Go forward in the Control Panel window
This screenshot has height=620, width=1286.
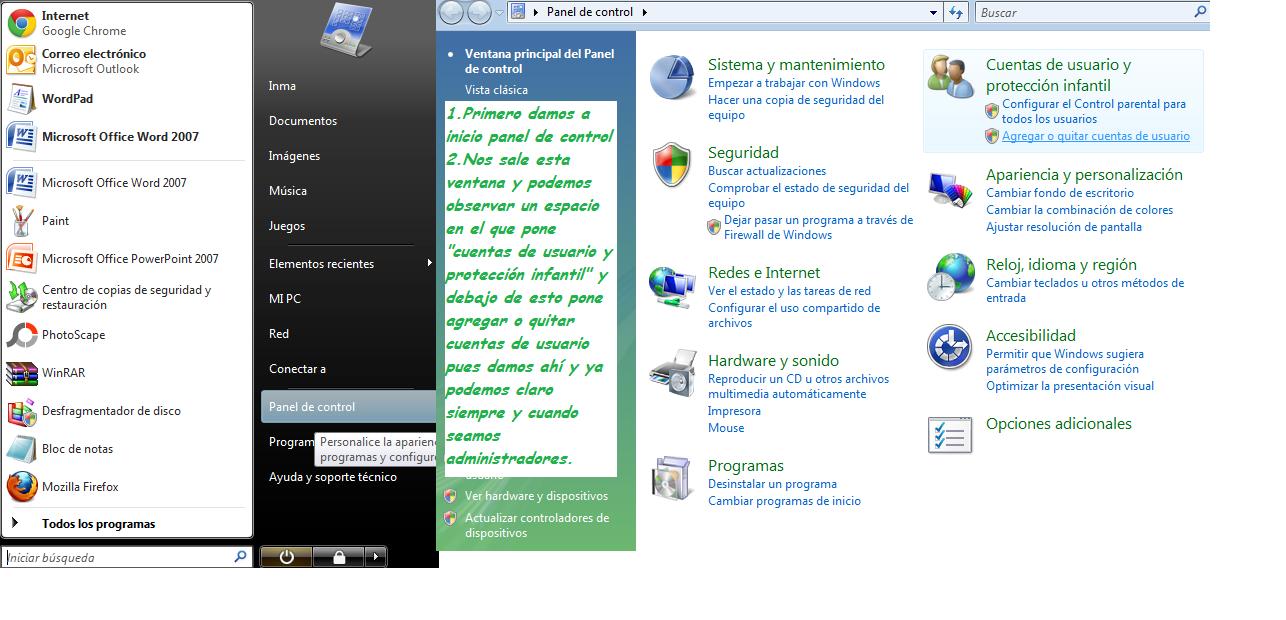[479, 12]
